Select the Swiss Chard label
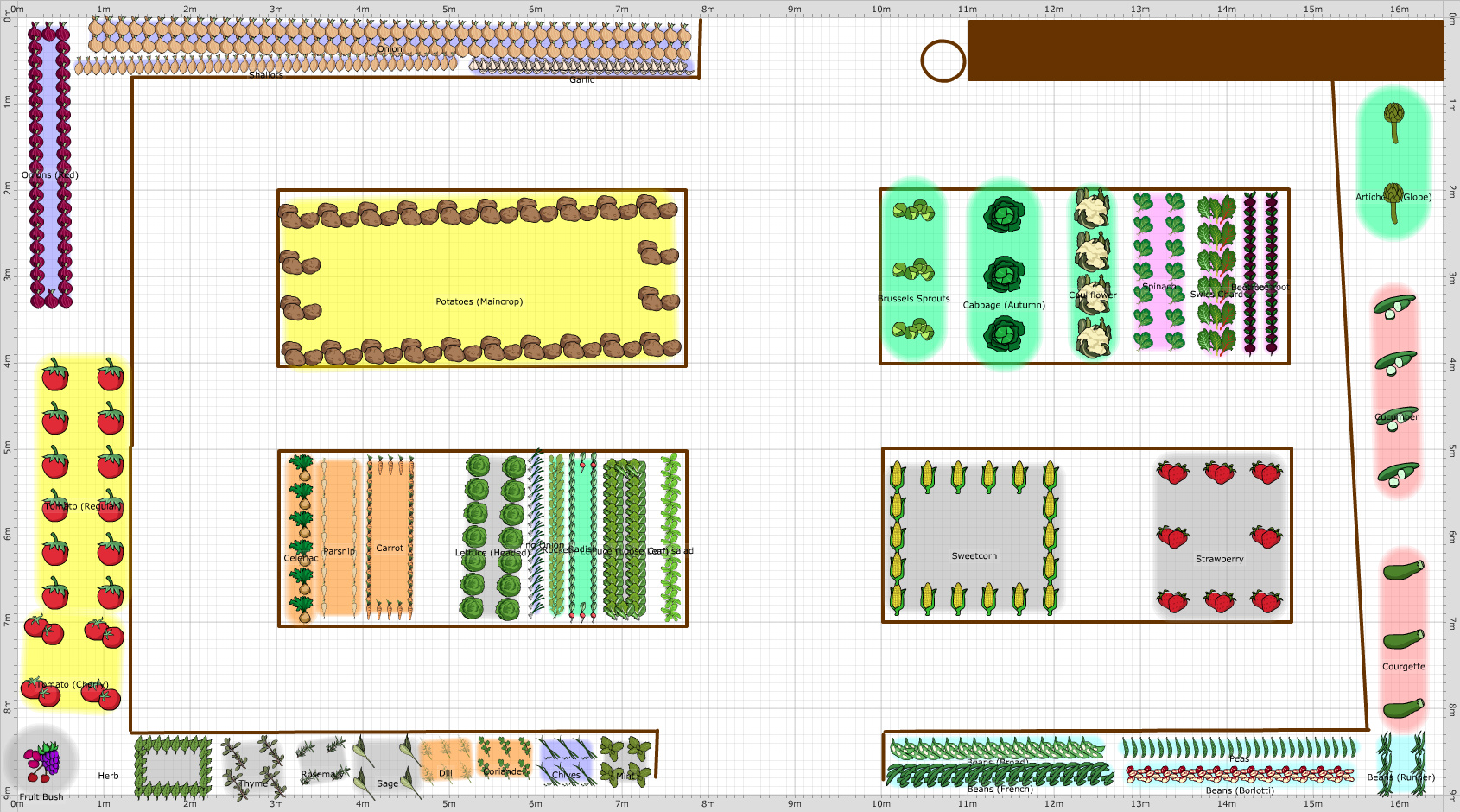 pos(1216,295)
